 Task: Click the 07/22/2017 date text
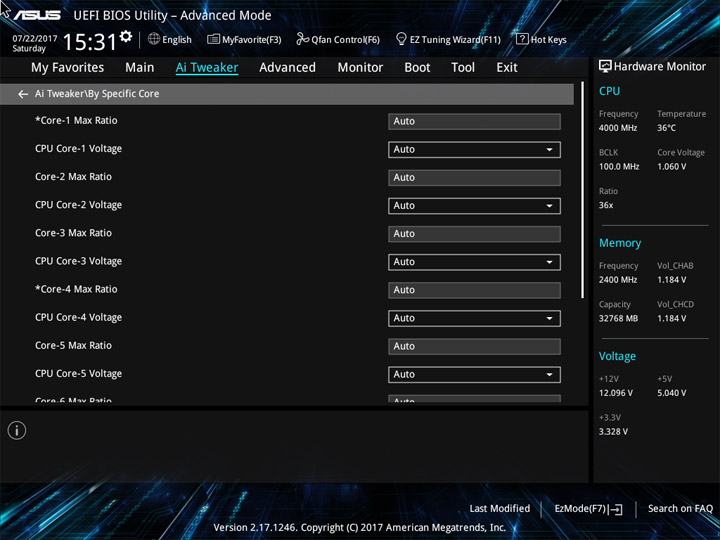pos(35,39)
